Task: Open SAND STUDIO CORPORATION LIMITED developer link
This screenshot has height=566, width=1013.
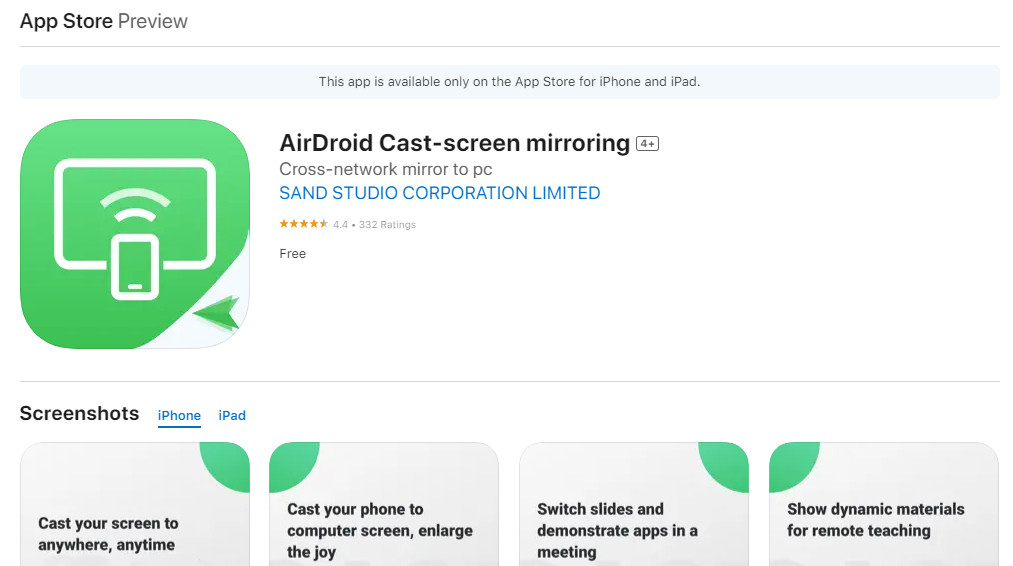Action: pyautogui.click(x=439, y=193)
